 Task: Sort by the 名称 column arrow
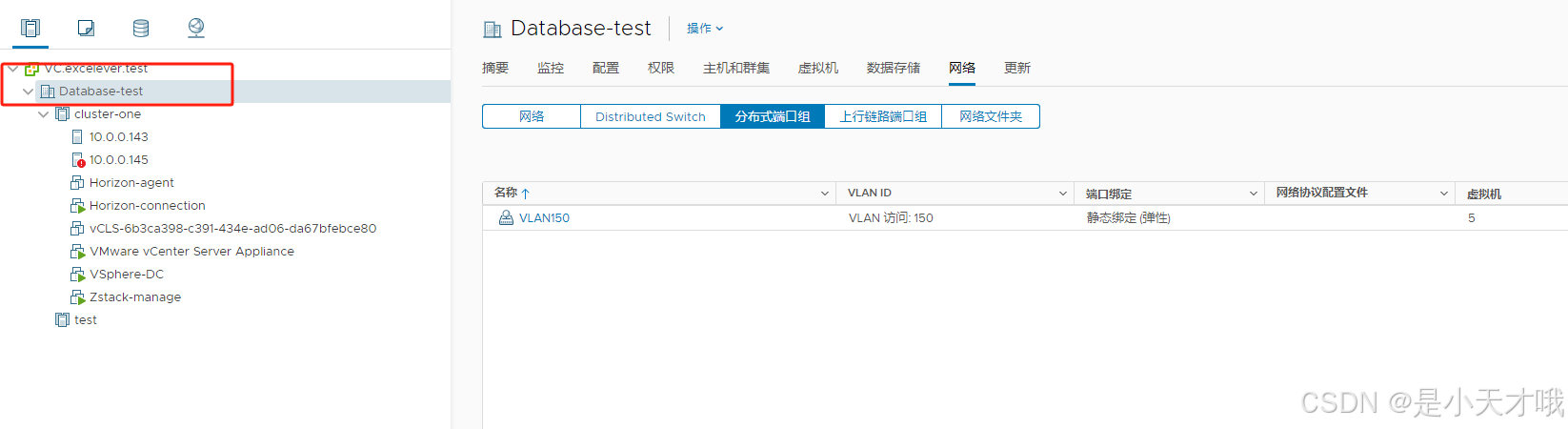[x=526, y=194]
